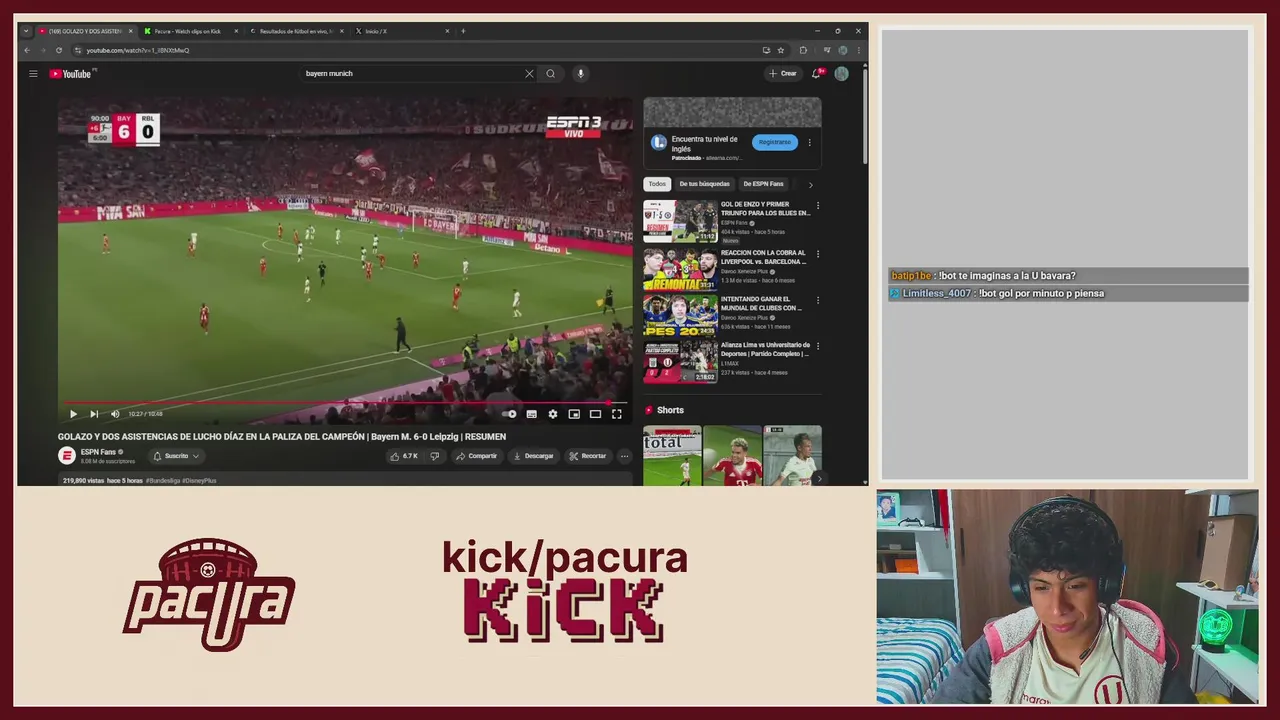Like the video with 6.7 K
This screenshot has height=720, width=1280.
tap(404, 456)
